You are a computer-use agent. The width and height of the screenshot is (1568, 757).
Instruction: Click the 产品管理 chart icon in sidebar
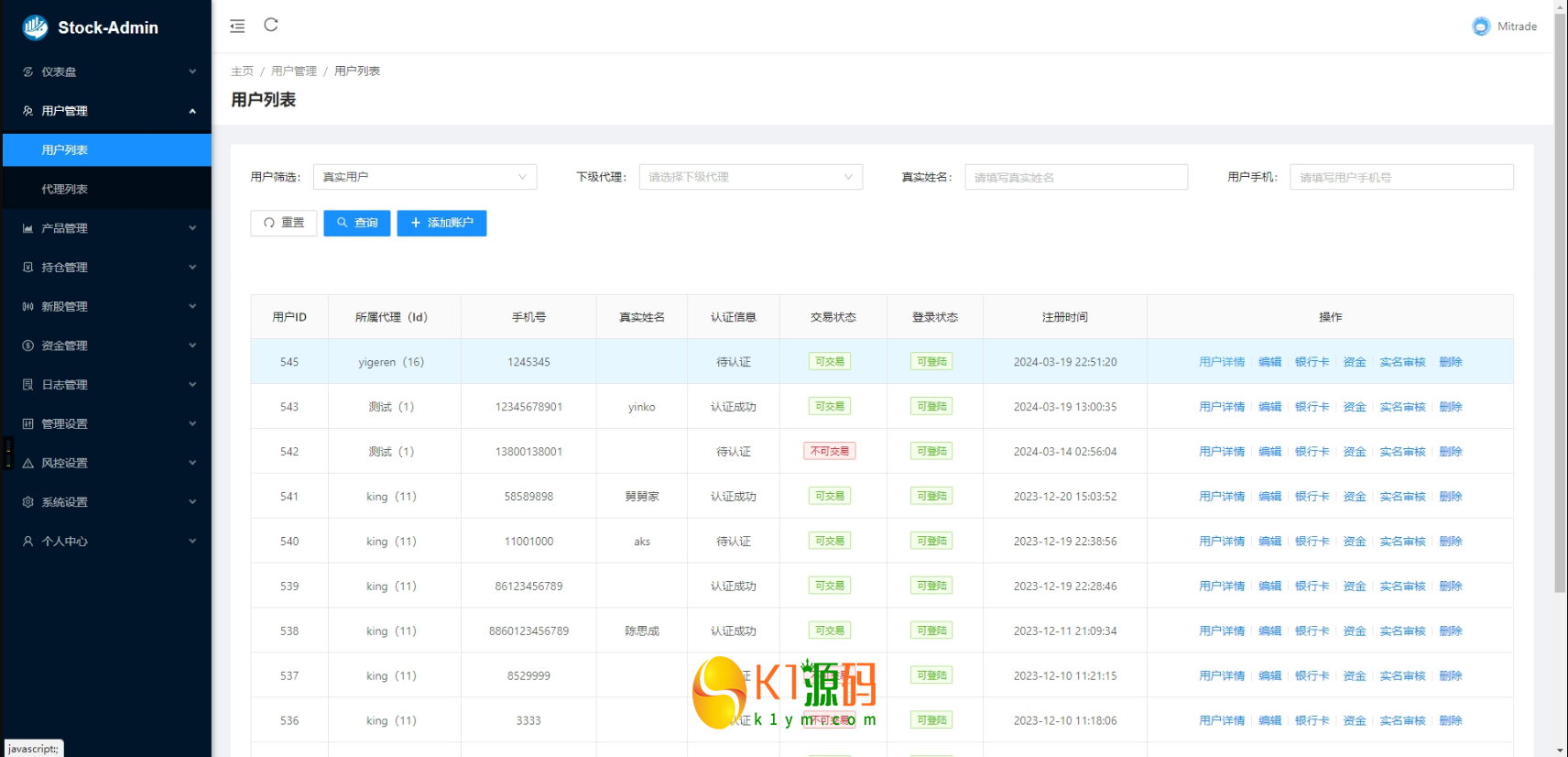[27, 228]
